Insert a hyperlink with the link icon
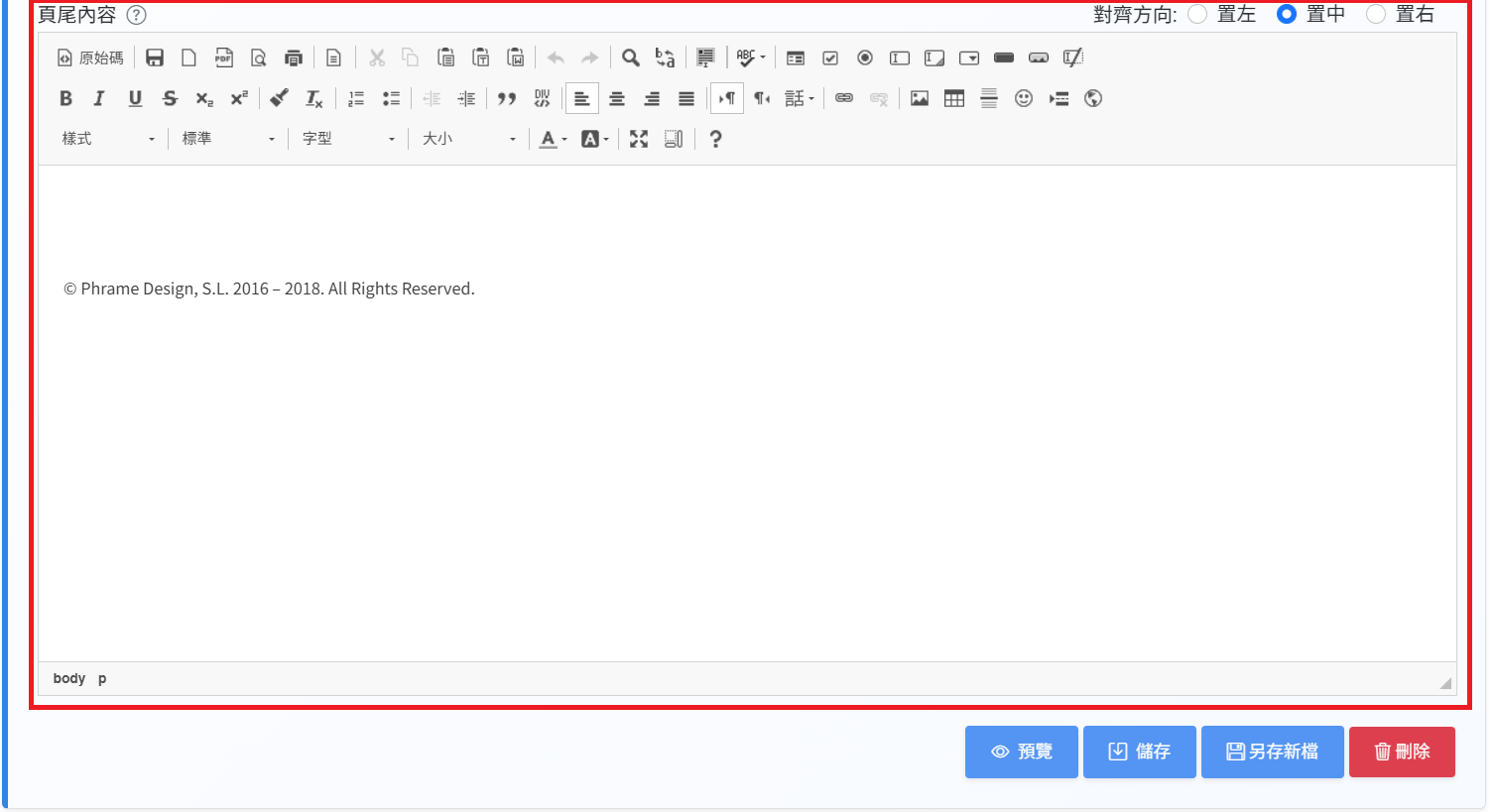This screenshot has height=812, width=1492. click(x=844, y=98)
